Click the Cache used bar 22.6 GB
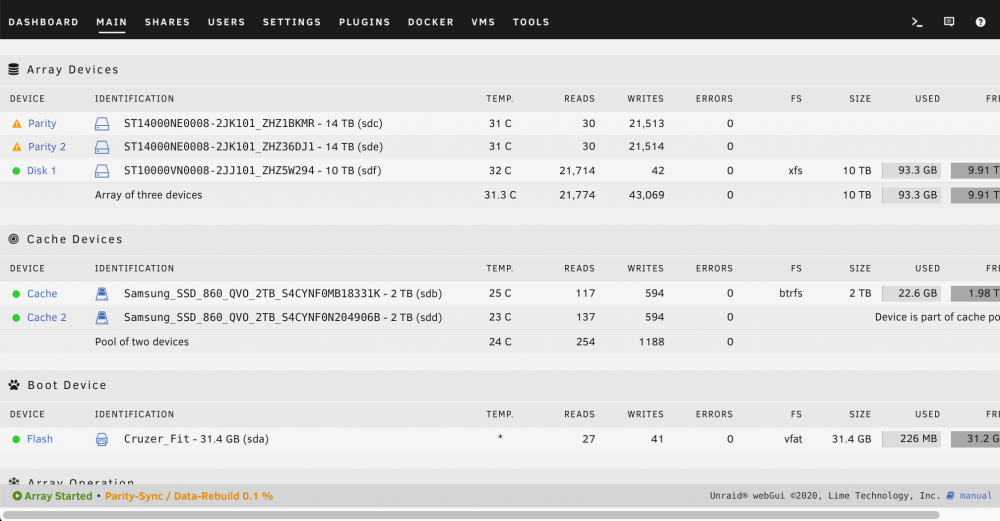 [x=911, y=293]
